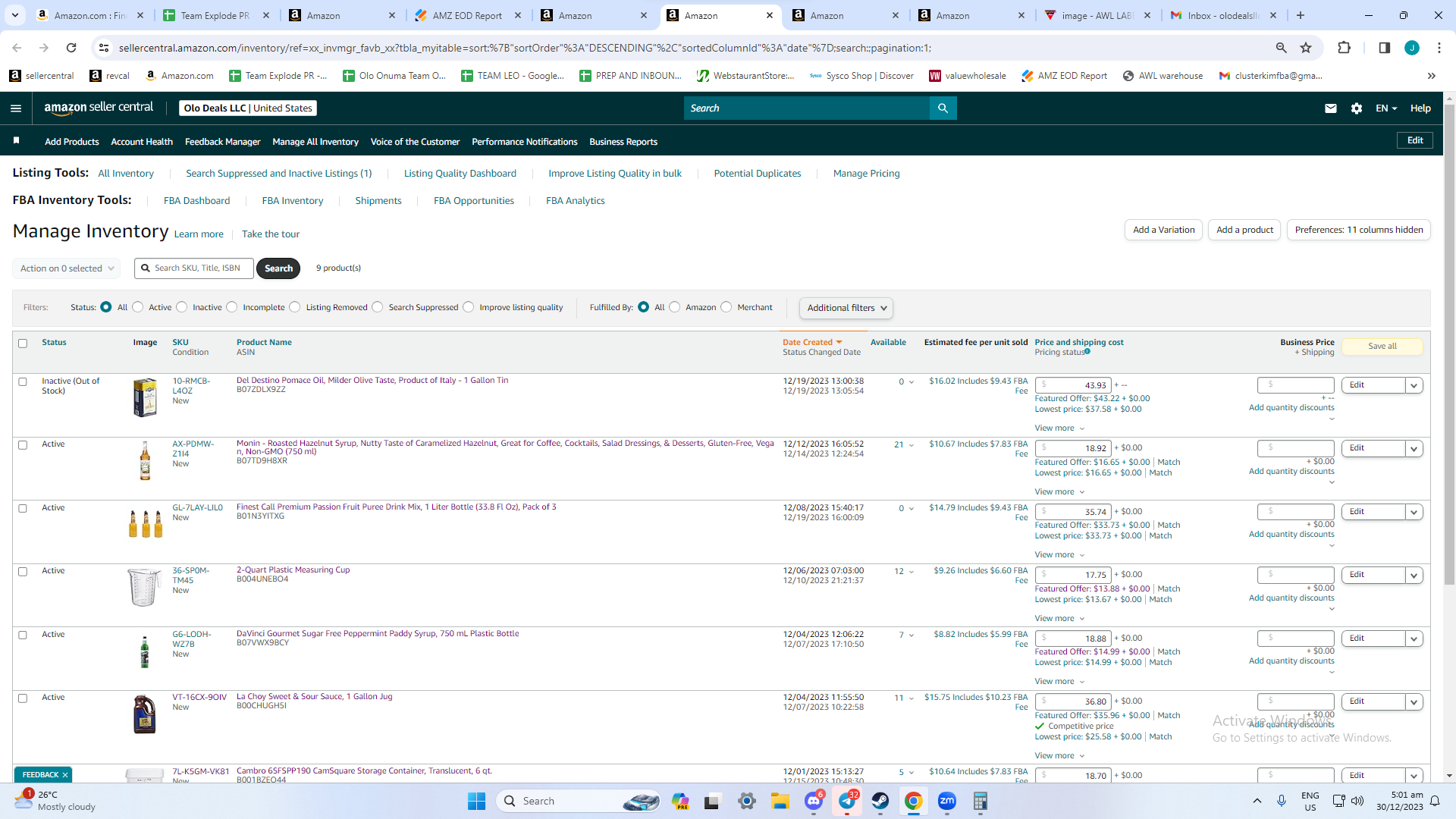
Task: Open the Chrome three-dot menu
Action: pos(1439,48)
